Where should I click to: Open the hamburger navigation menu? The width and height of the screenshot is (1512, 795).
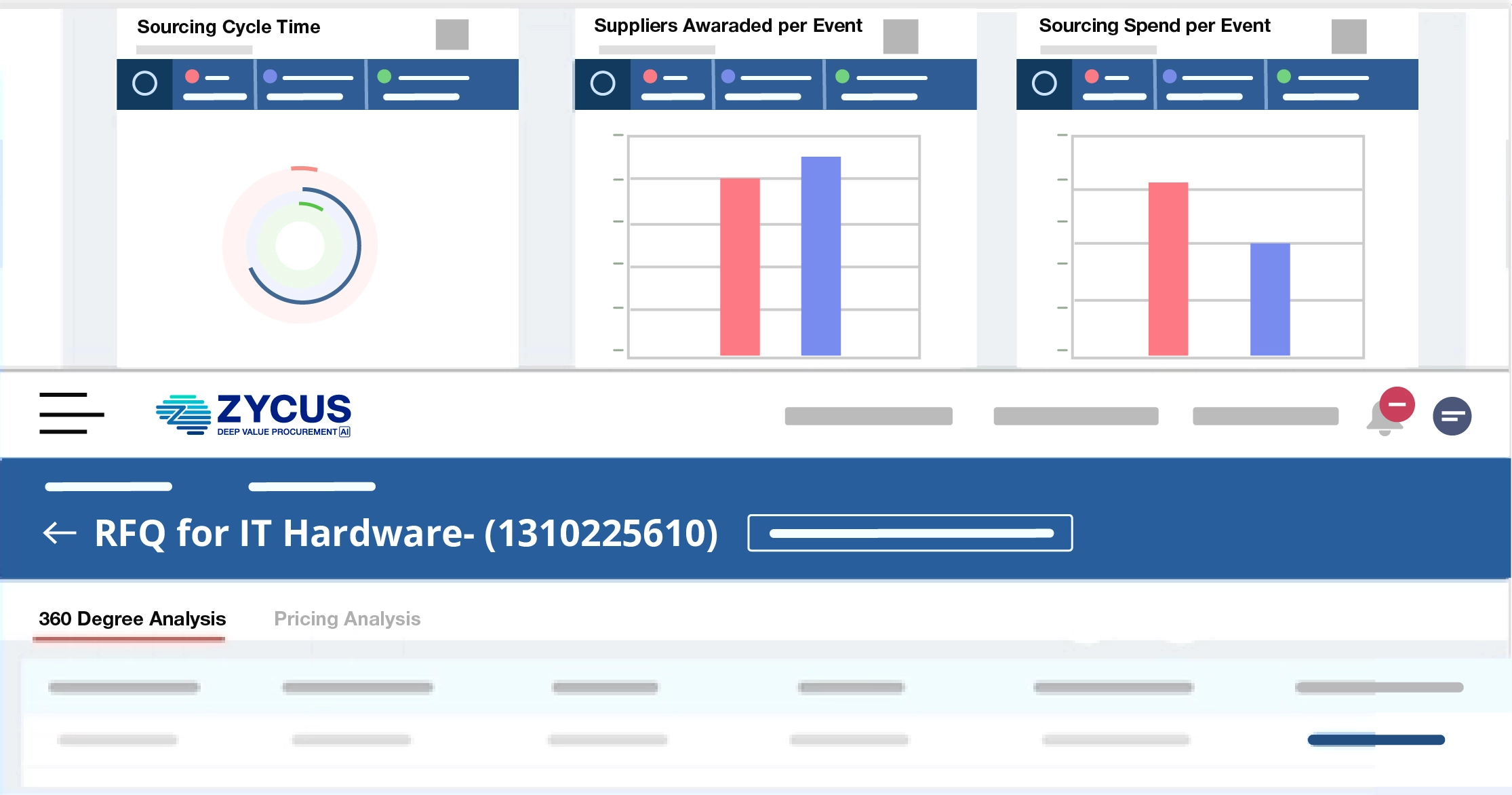pos(71,412)
